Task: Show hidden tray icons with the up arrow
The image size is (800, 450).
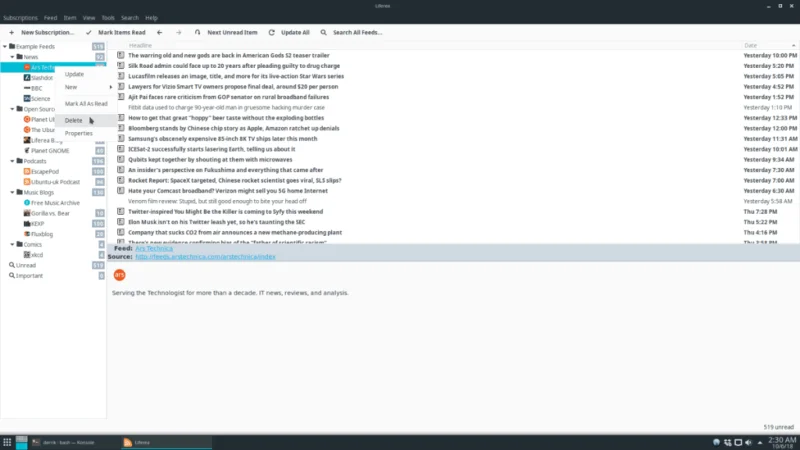Action: [760, 442]
